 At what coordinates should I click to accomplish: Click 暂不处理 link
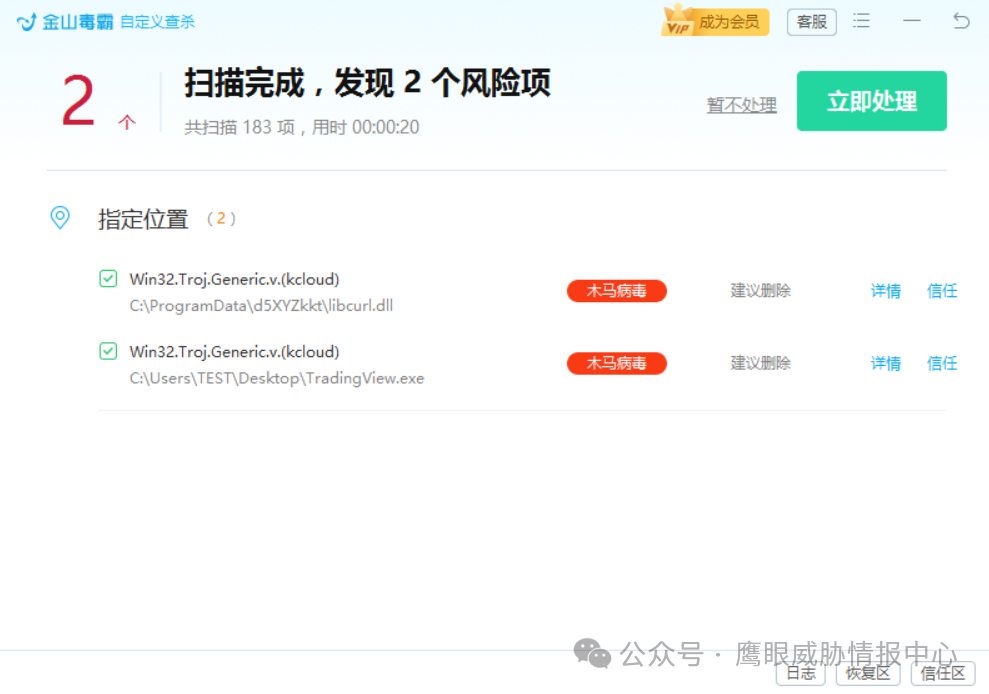pos(742,105)
